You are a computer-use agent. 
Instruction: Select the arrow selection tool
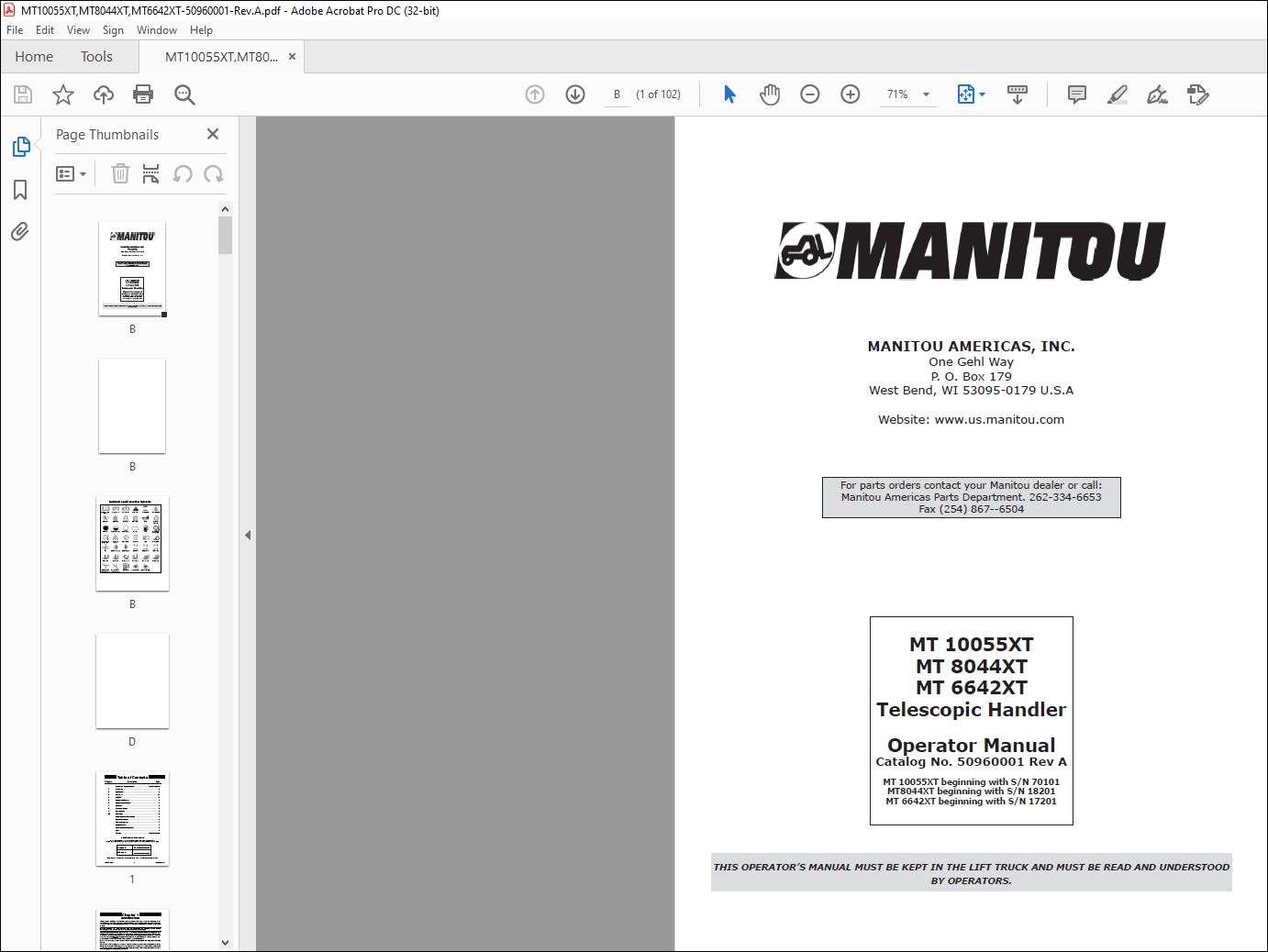point(729,94)
